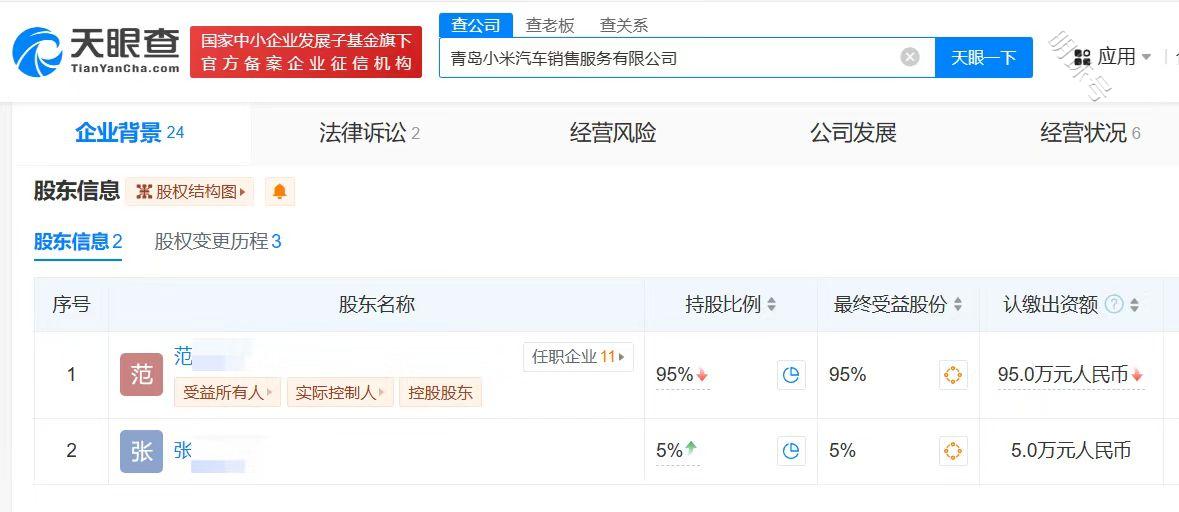Select the 查老板 search tab
Viewport: 1179px width, 512px height.
[x=550, y=26]
